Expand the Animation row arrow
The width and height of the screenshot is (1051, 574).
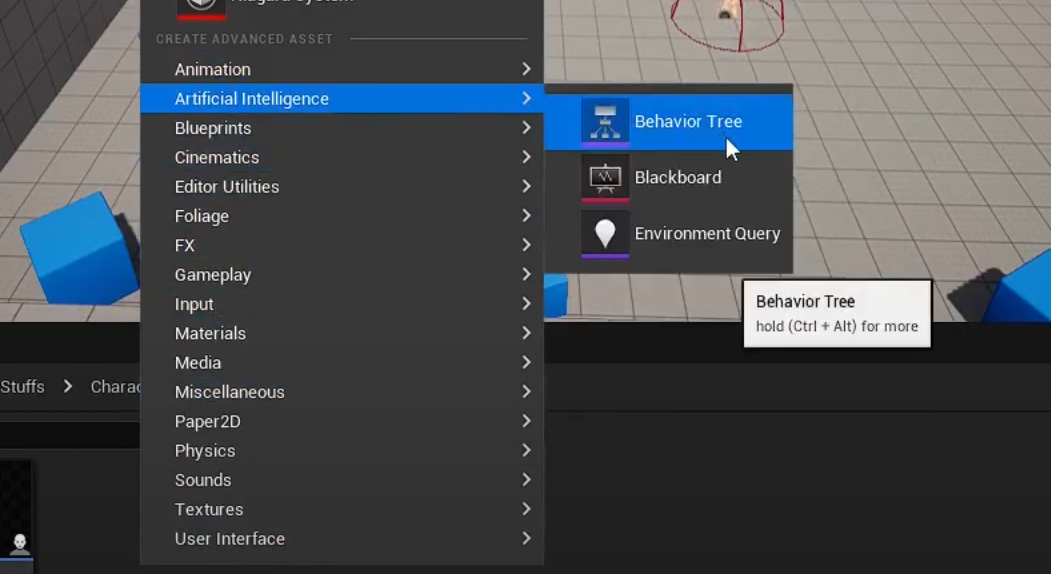(526, 69)
